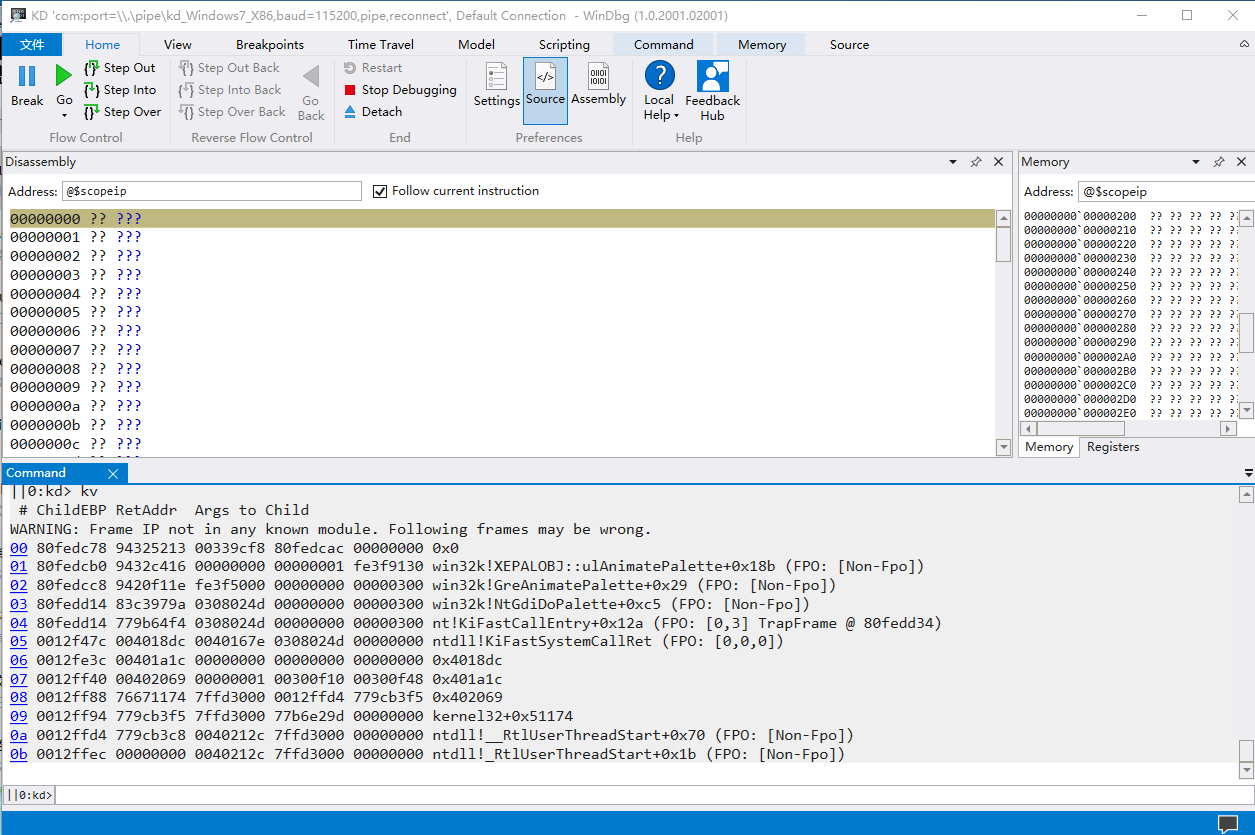Switch to the Command ribbon tab
The image size is (1255, 835).
(x=663, y=45)
